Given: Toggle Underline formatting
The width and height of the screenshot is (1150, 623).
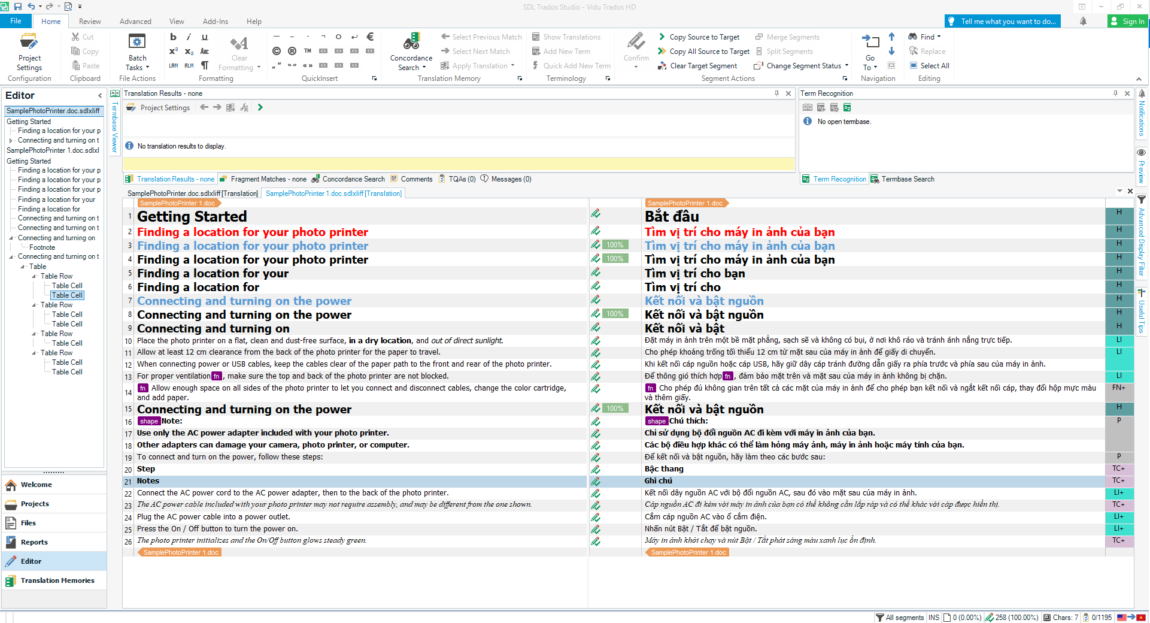Looking at the screenshot, I should coord(205,37).
